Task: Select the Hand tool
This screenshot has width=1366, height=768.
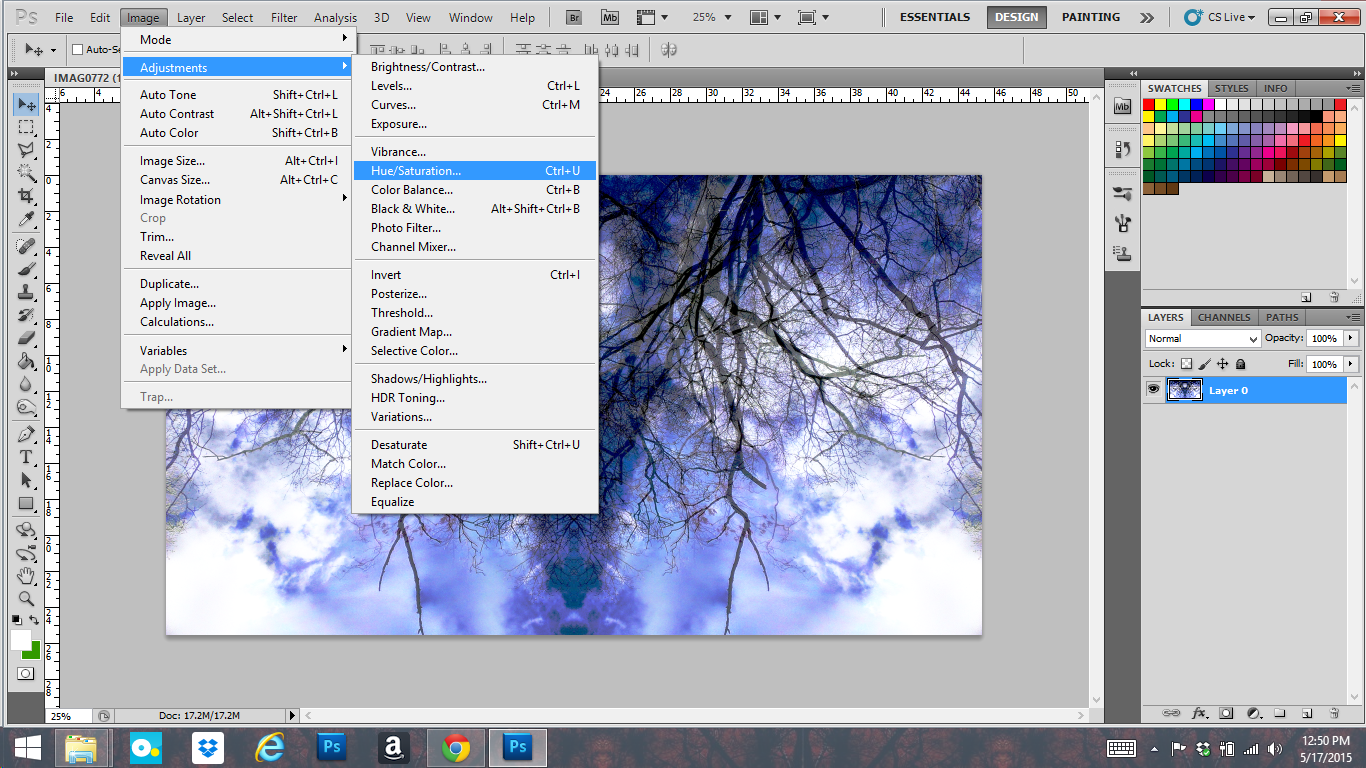Action: pyautogui.click(x=26, y=576)
